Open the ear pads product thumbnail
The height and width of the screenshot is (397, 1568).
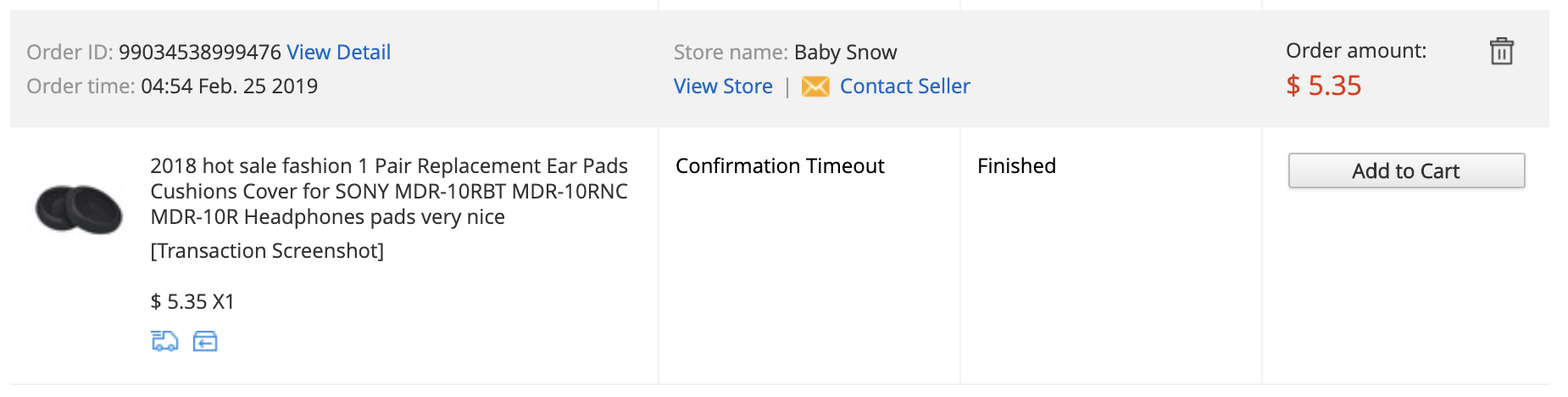click(x=79, y=209)
